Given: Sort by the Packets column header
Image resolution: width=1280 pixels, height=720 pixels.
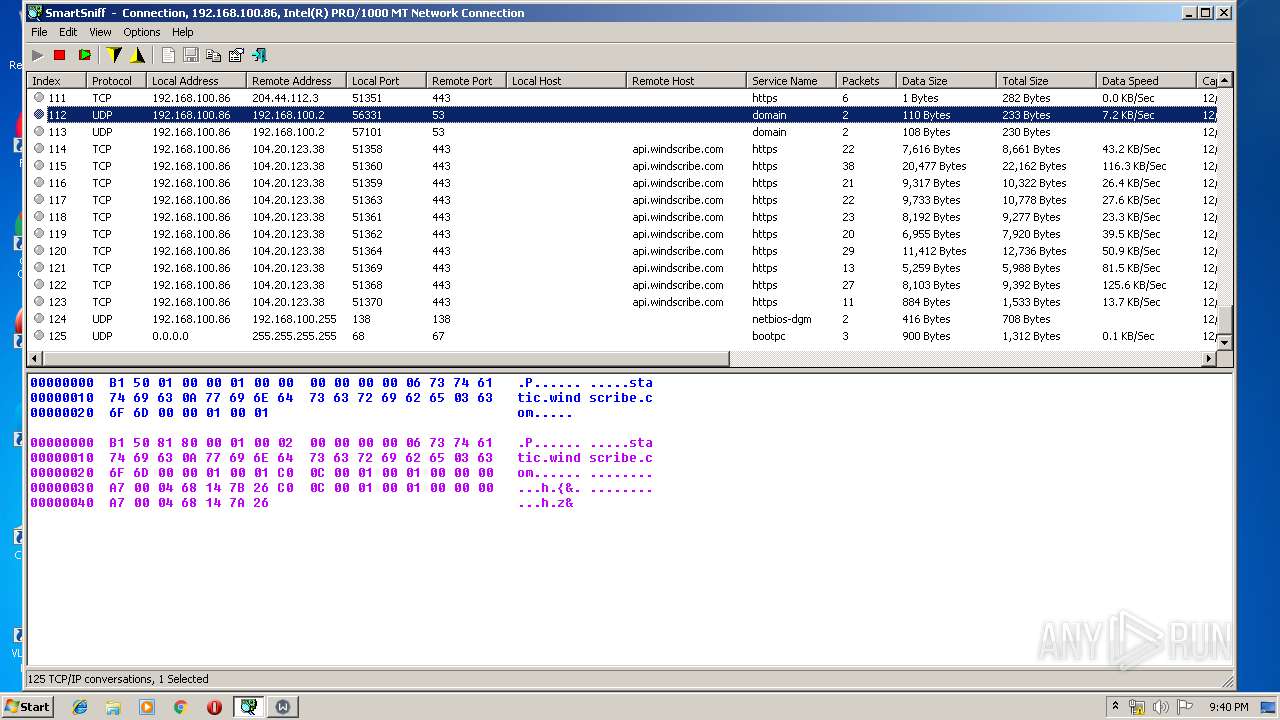Looking at the screenshot, I should click(866, 81).
